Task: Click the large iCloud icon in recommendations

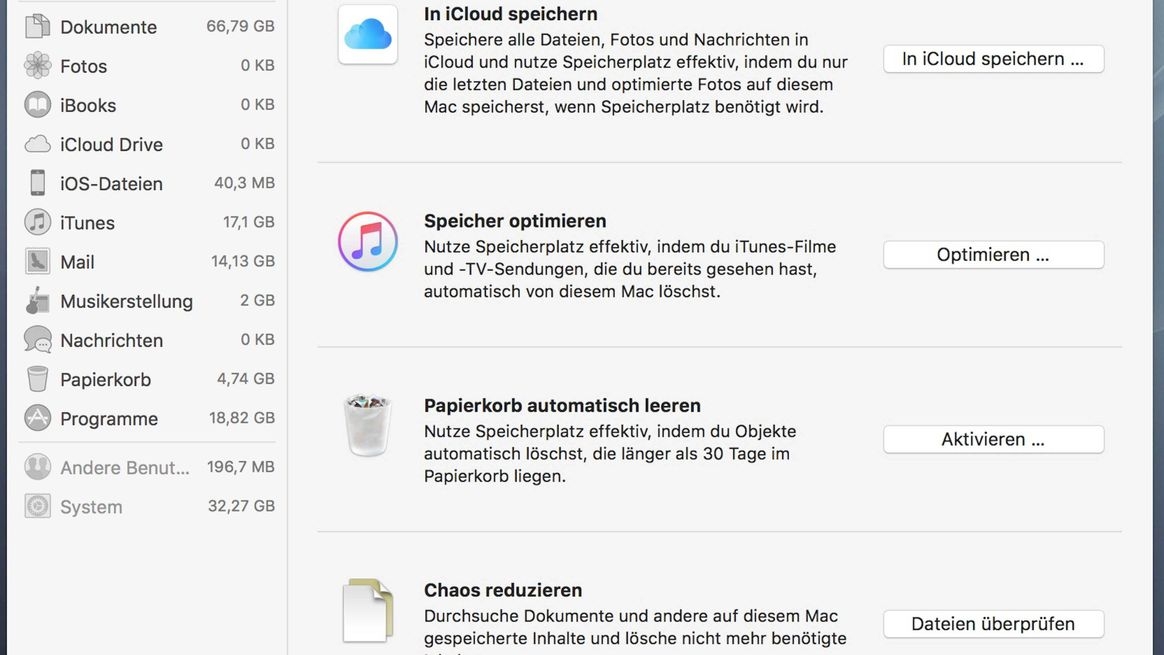Action: (x=367, y=35)
